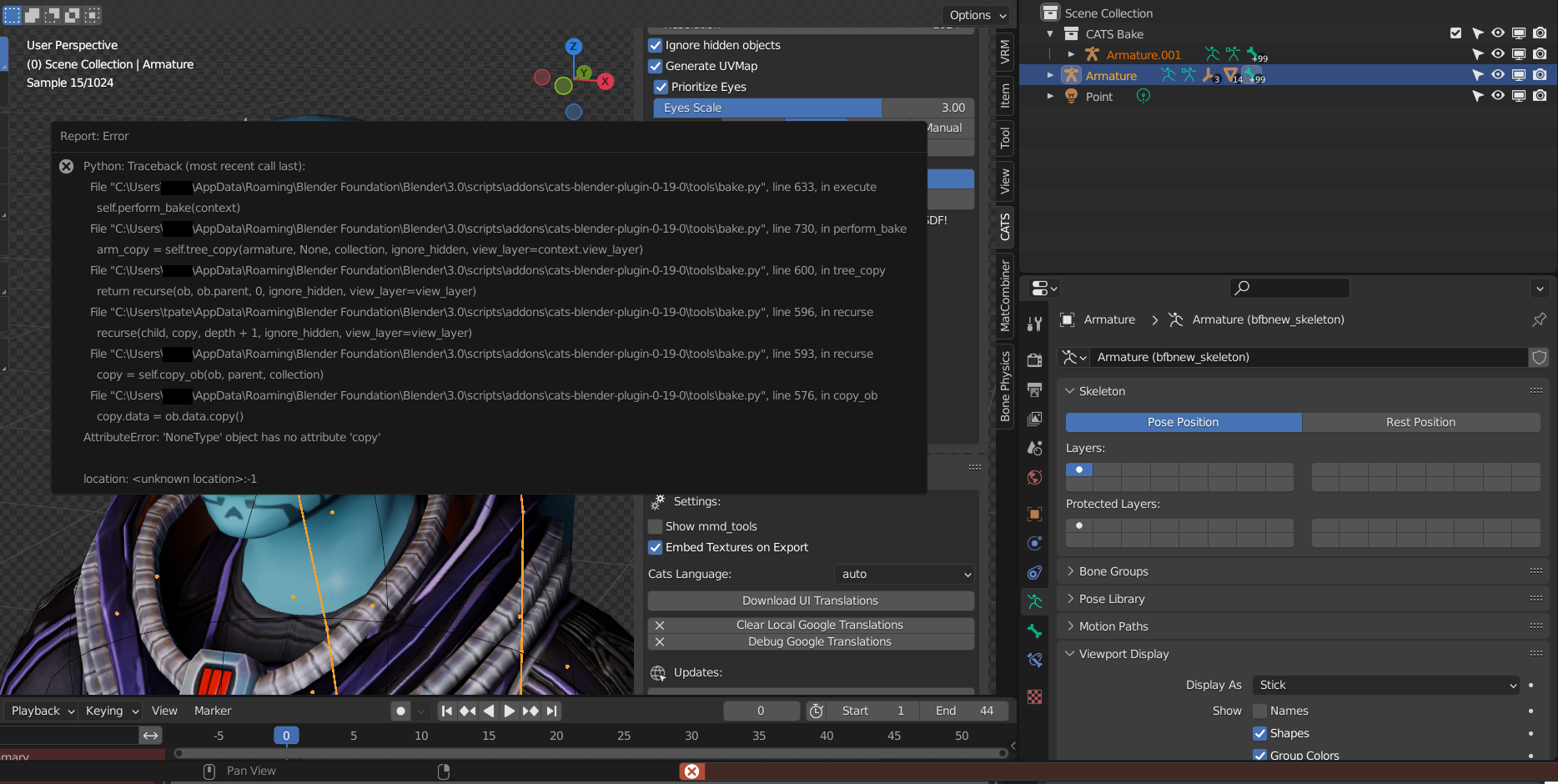
Task: Open the Physics properties tab
Action: pos(1035,543)
